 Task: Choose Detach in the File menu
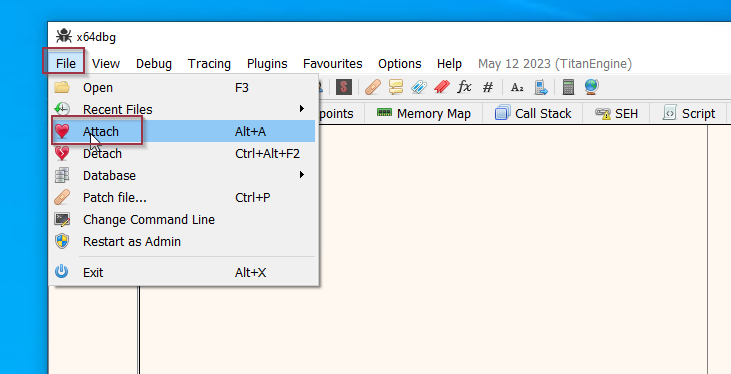[182, 153]
